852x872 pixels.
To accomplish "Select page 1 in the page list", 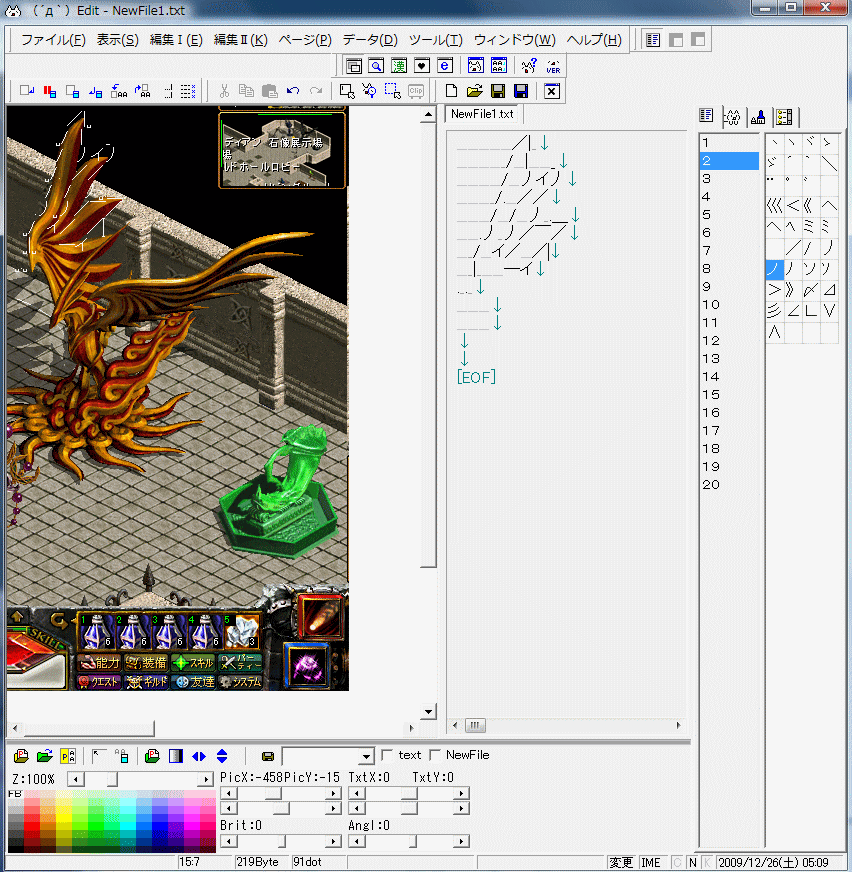I will tap(729, 142).
